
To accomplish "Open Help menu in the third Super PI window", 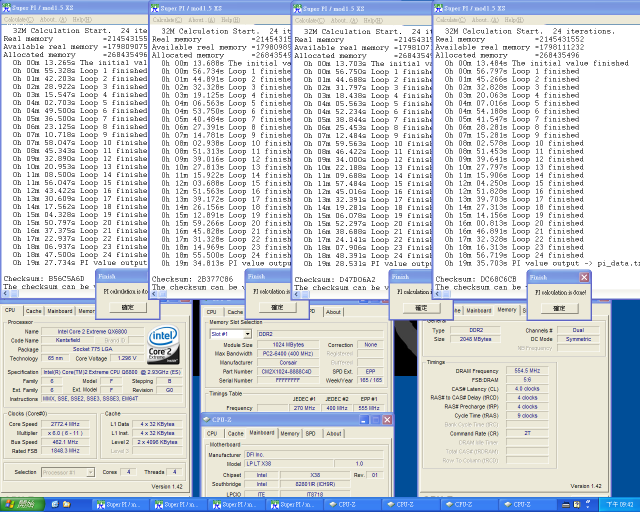I will pyautogui.click(x=373, y=20).
